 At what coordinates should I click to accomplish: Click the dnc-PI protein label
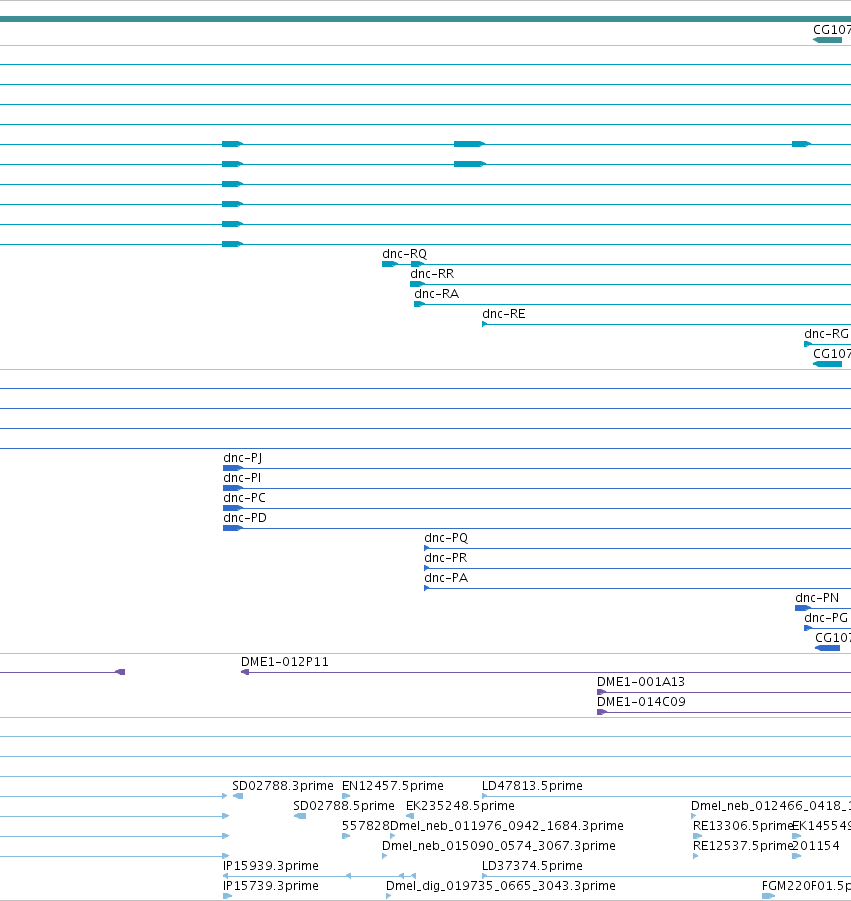click(x=242, y=478)
